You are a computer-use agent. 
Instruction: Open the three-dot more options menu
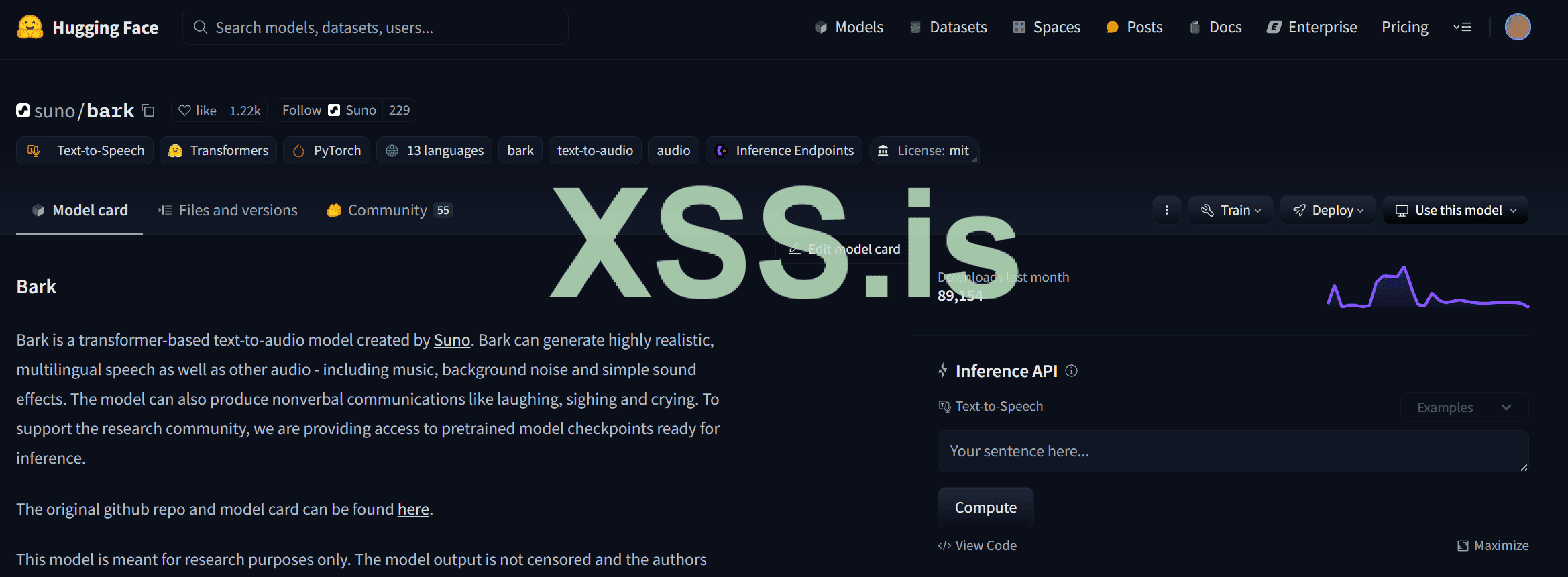click(x=1167, y=210)
